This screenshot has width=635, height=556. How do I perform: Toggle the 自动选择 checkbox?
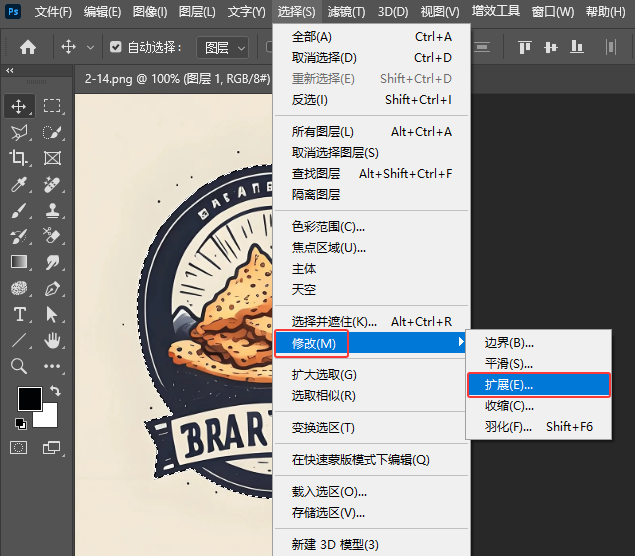coord(115,47)
